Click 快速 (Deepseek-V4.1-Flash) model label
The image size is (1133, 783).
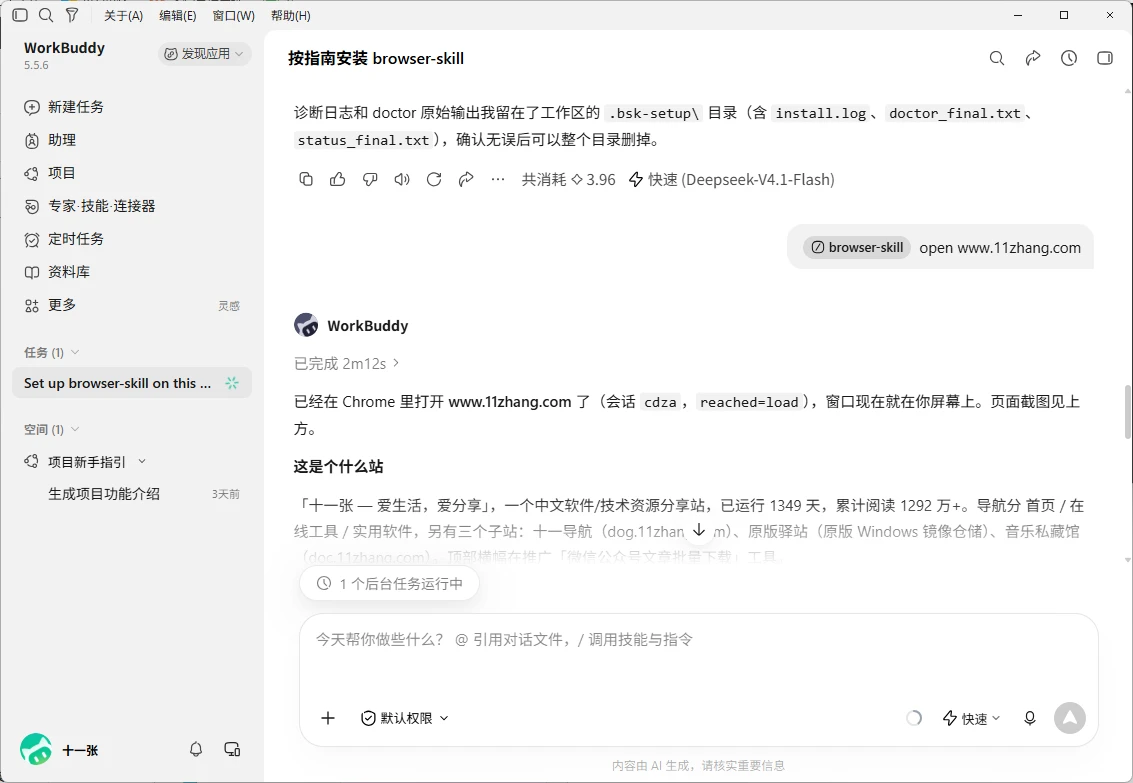(x=731, y=179)
